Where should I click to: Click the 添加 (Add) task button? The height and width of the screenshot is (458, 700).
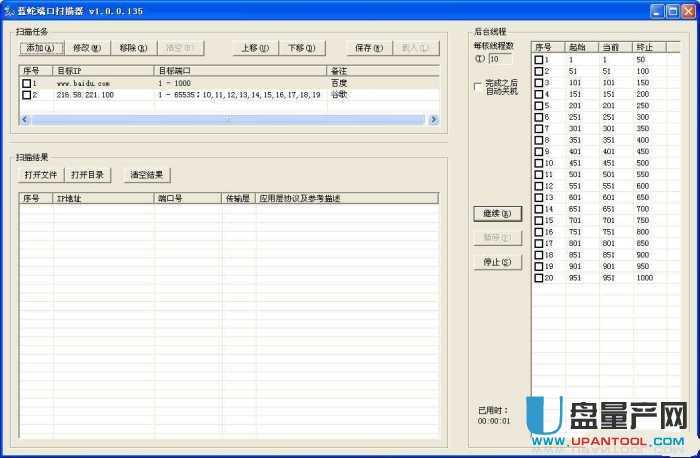click(x=40, y=48)
